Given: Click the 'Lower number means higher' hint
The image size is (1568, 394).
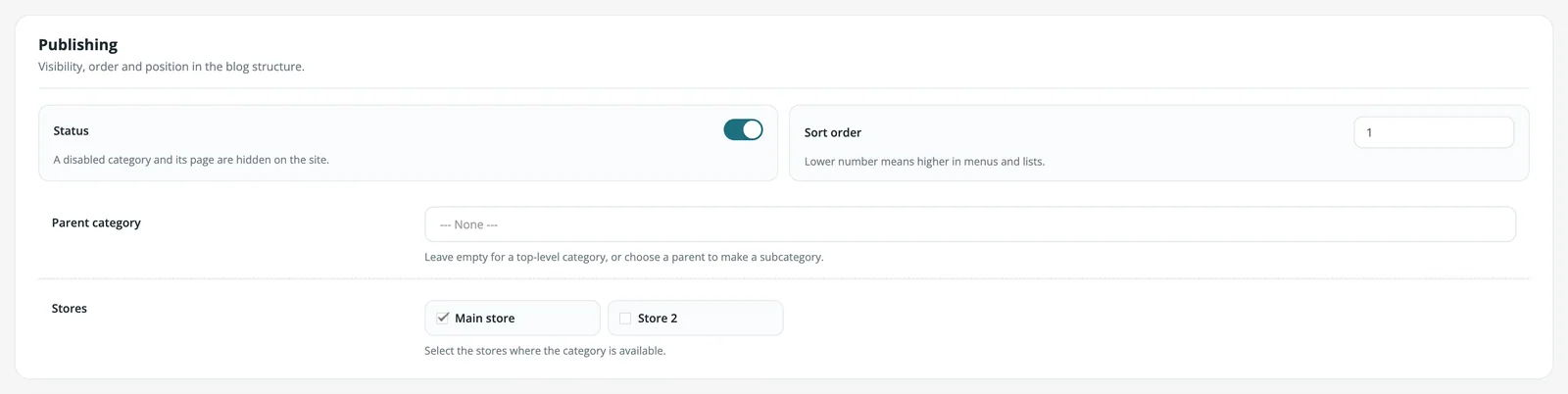Looking at the screenshot, I should click(x=924, y=162).
